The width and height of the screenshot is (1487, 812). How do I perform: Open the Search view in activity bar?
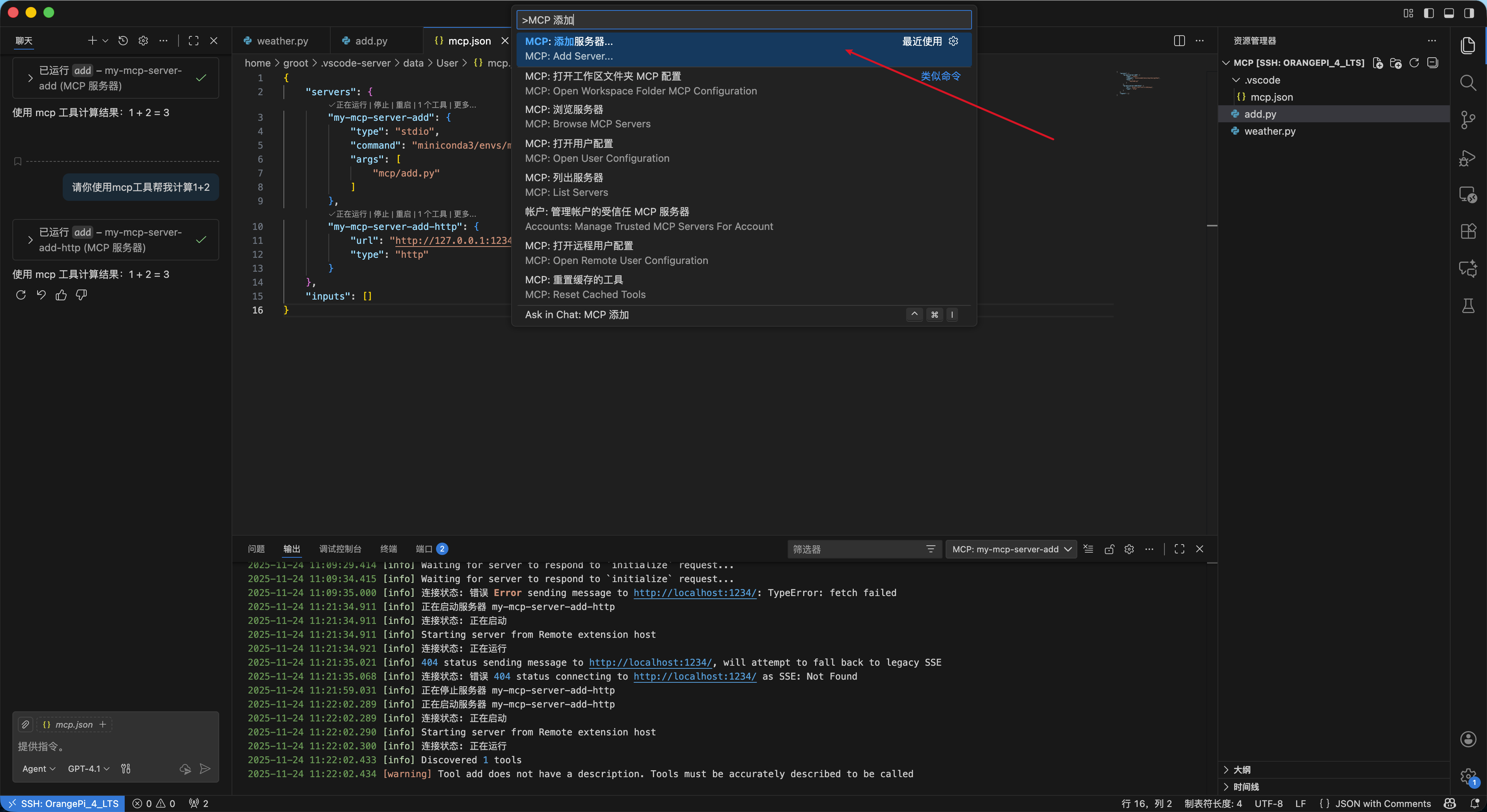[1467, 82]
